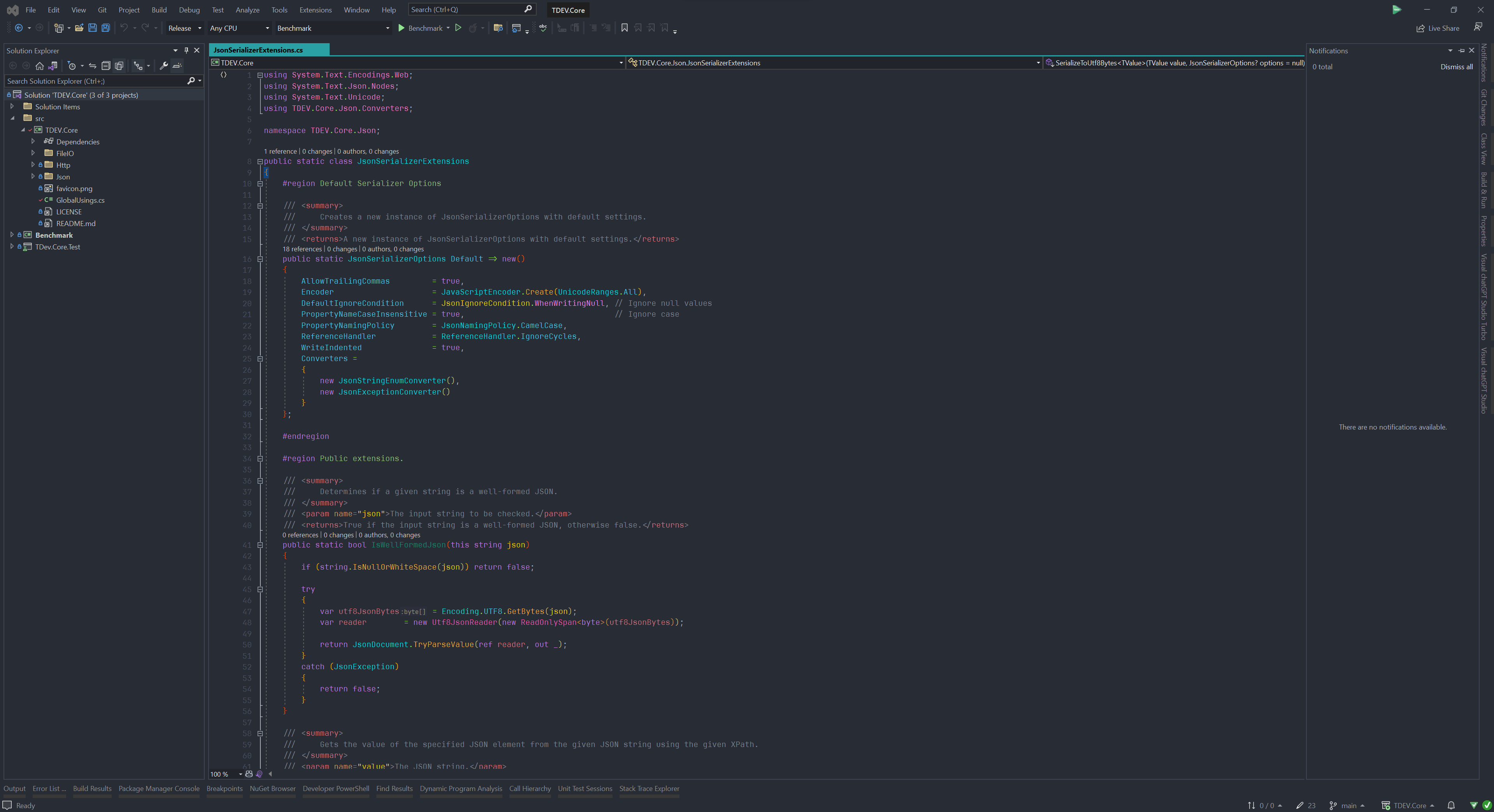Click the Home icon in Solution Explorer
This screenshot has width=1494, height=812.
click(39, 65)
